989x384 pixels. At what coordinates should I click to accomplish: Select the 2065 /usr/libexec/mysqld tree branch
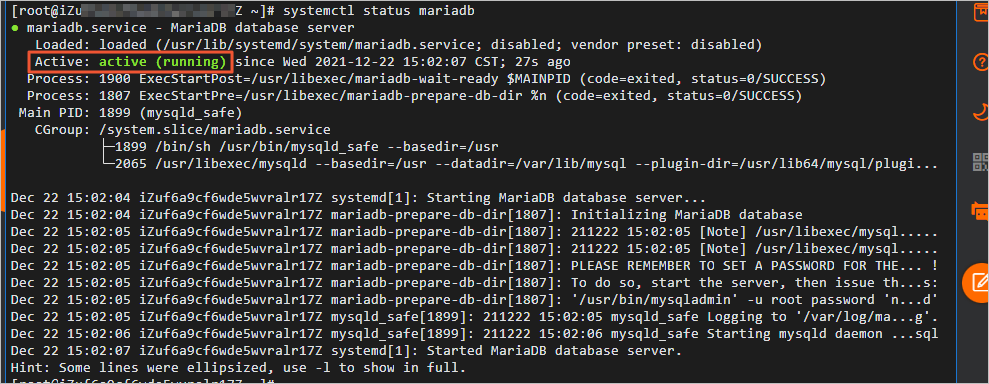519,164
